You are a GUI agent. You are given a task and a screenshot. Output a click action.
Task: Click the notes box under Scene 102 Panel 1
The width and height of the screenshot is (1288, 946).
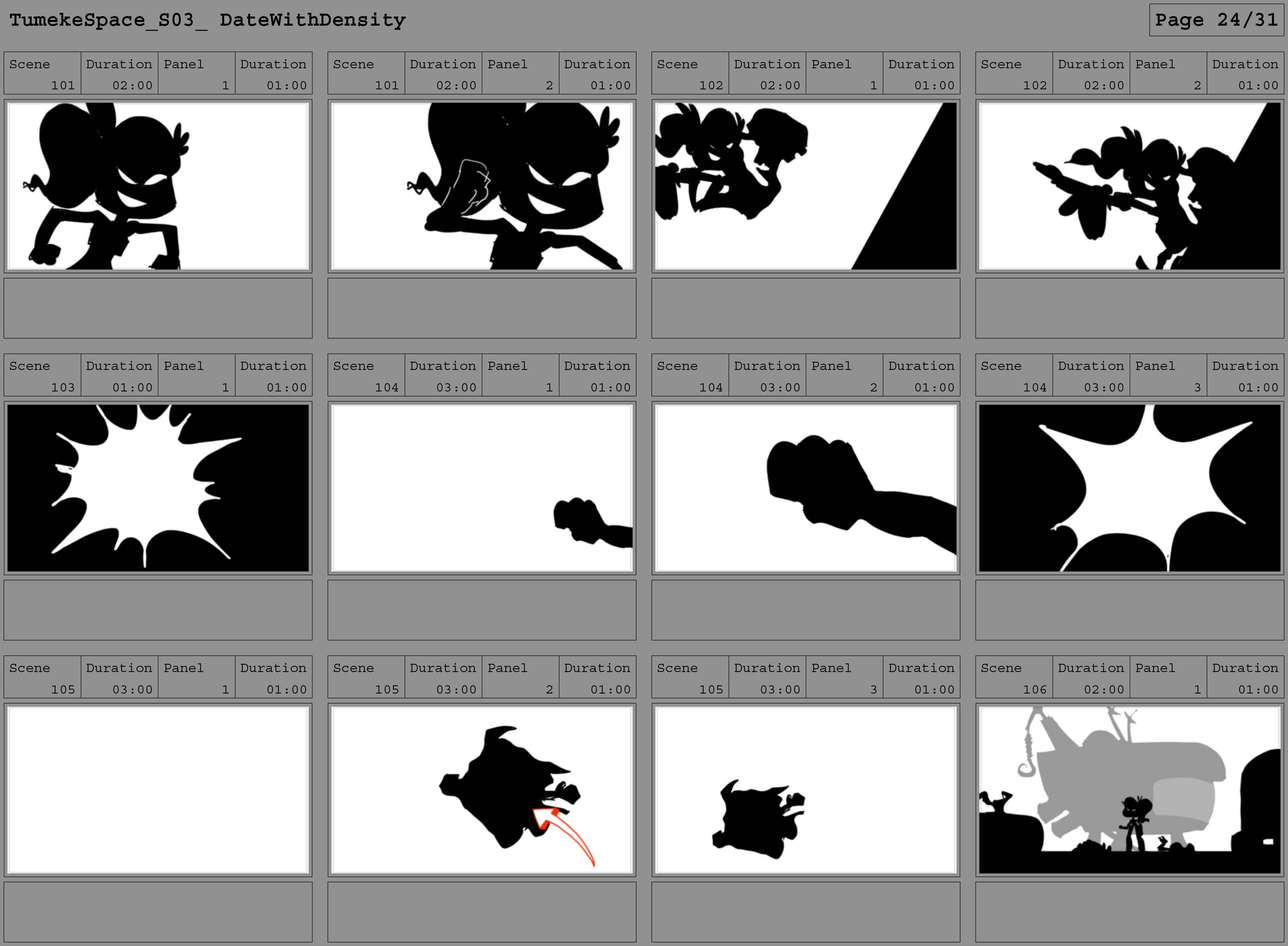(x=806, y=308)
